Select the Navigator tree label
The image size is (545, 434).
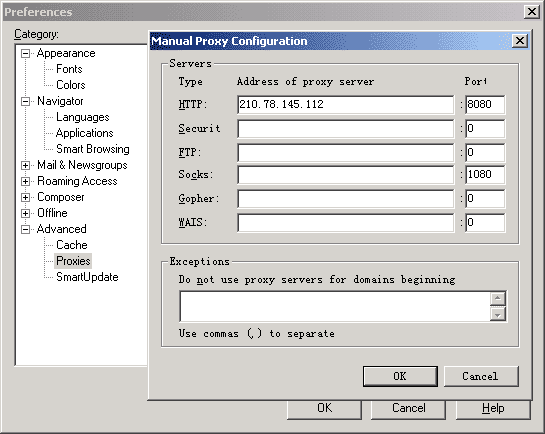(x=60, y=101)
